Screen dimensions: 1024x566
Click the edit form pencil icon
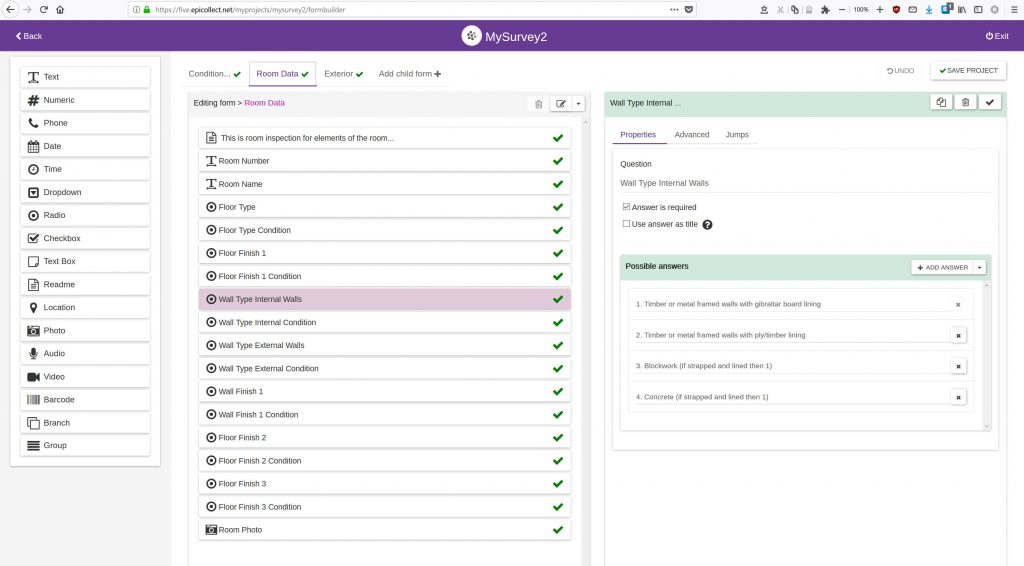point(561,103)
